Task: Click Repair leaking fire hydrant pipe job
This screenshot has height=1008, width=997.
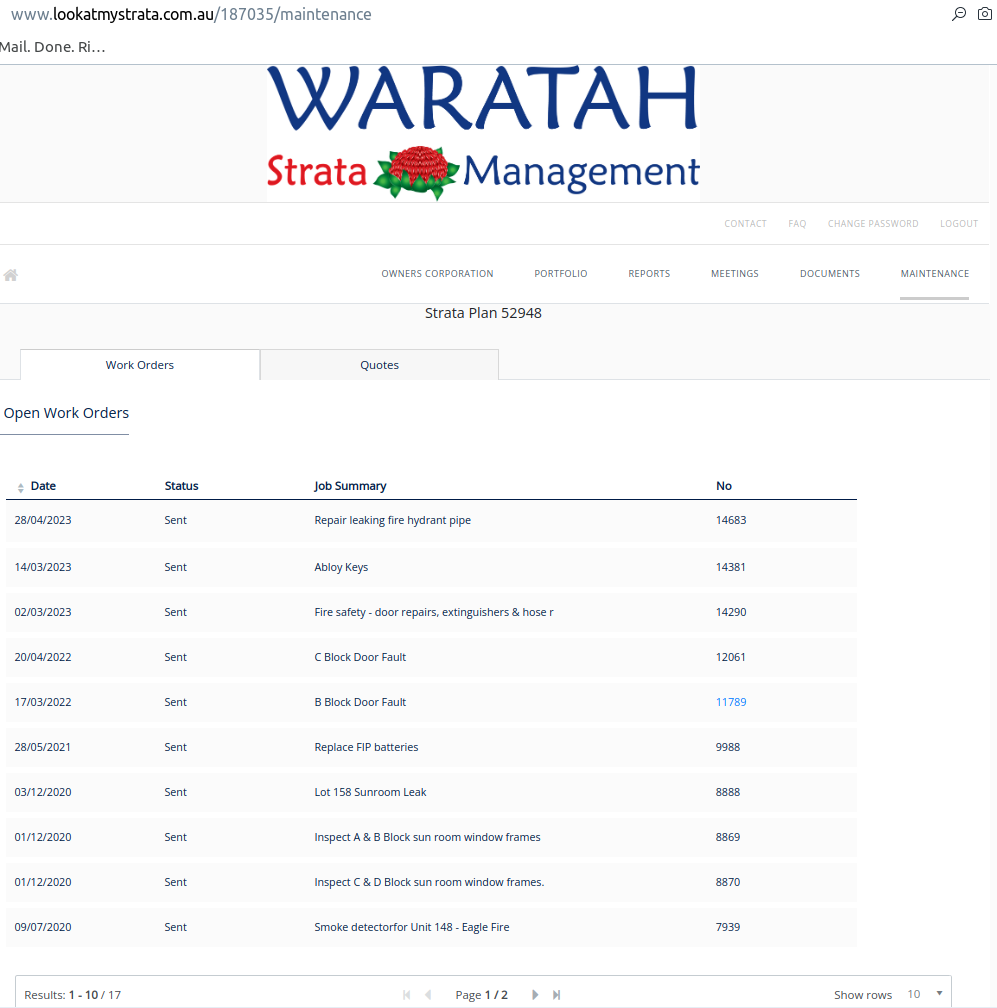Action: click(392, 520)
